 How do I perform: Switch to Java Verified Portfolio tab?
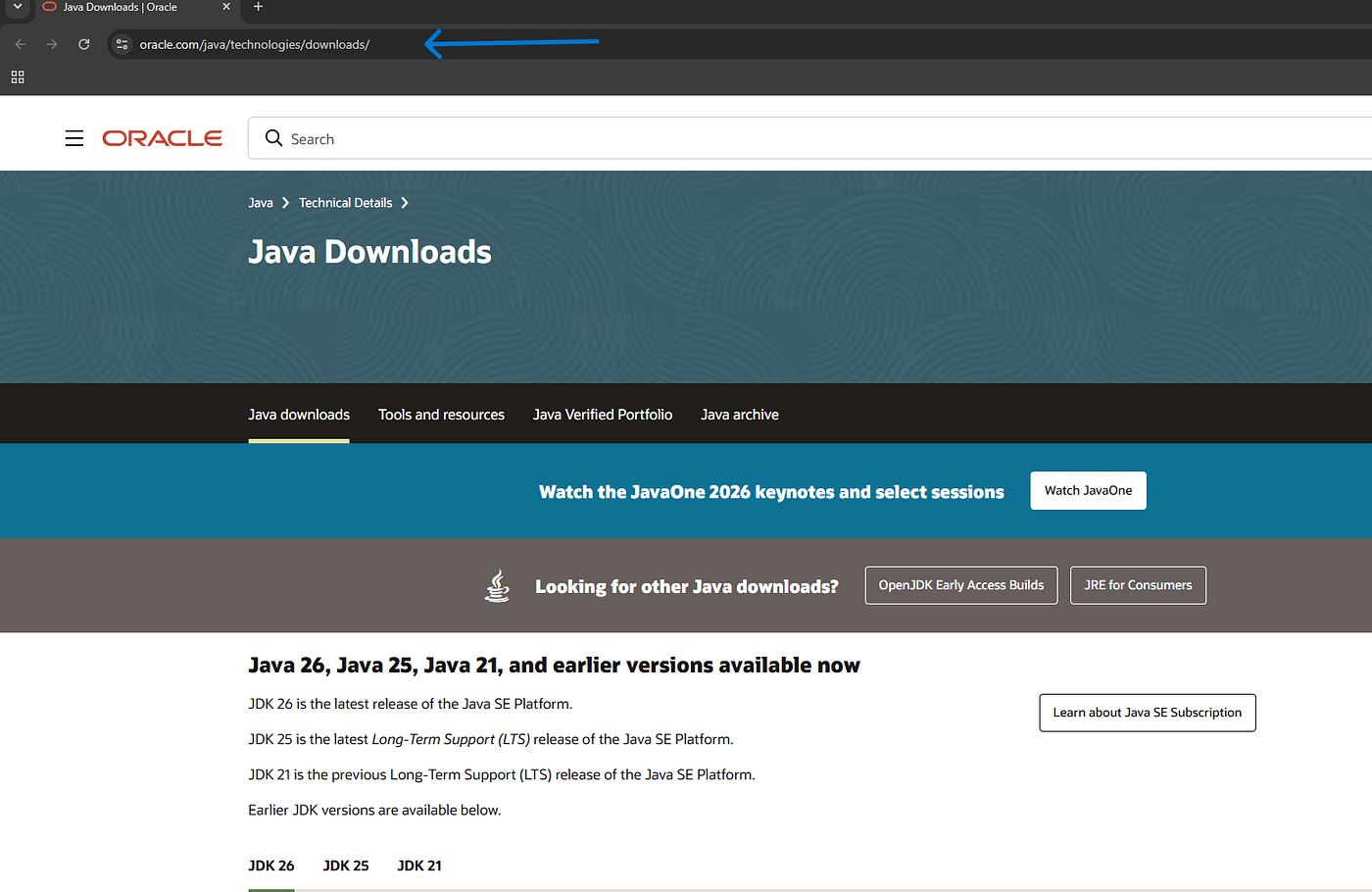pyautogui.click(x=603, y=415)
